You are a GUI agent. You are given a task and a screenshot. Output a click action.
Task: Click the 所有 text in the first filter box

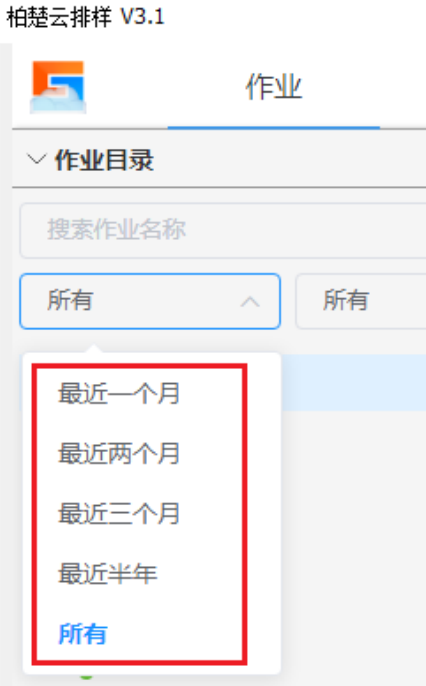[70, 301]
